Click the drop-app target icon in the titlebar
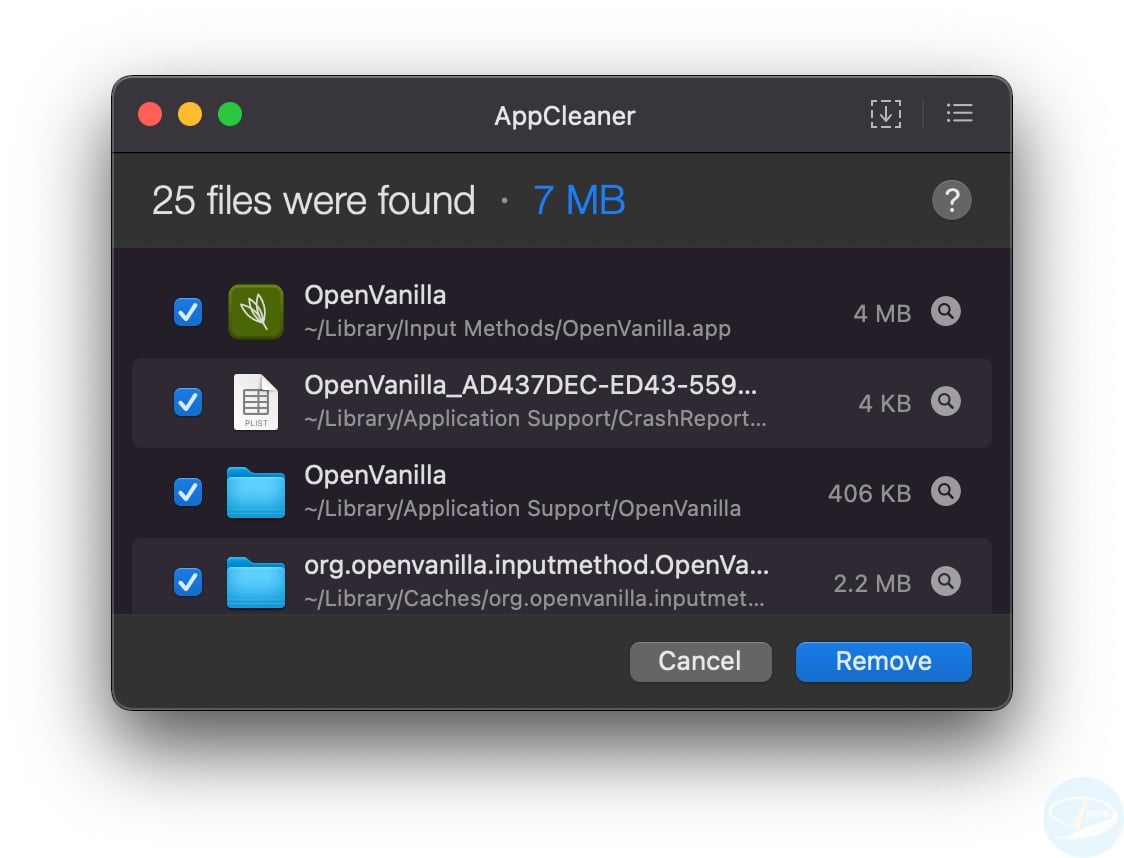Viewport: 1124px width, 858px height. click(x=886, y=113)
